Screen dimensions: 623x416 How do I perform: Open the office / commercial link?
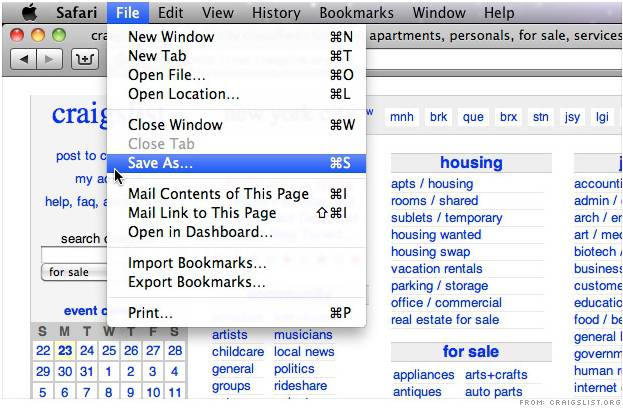coord(447,303)
